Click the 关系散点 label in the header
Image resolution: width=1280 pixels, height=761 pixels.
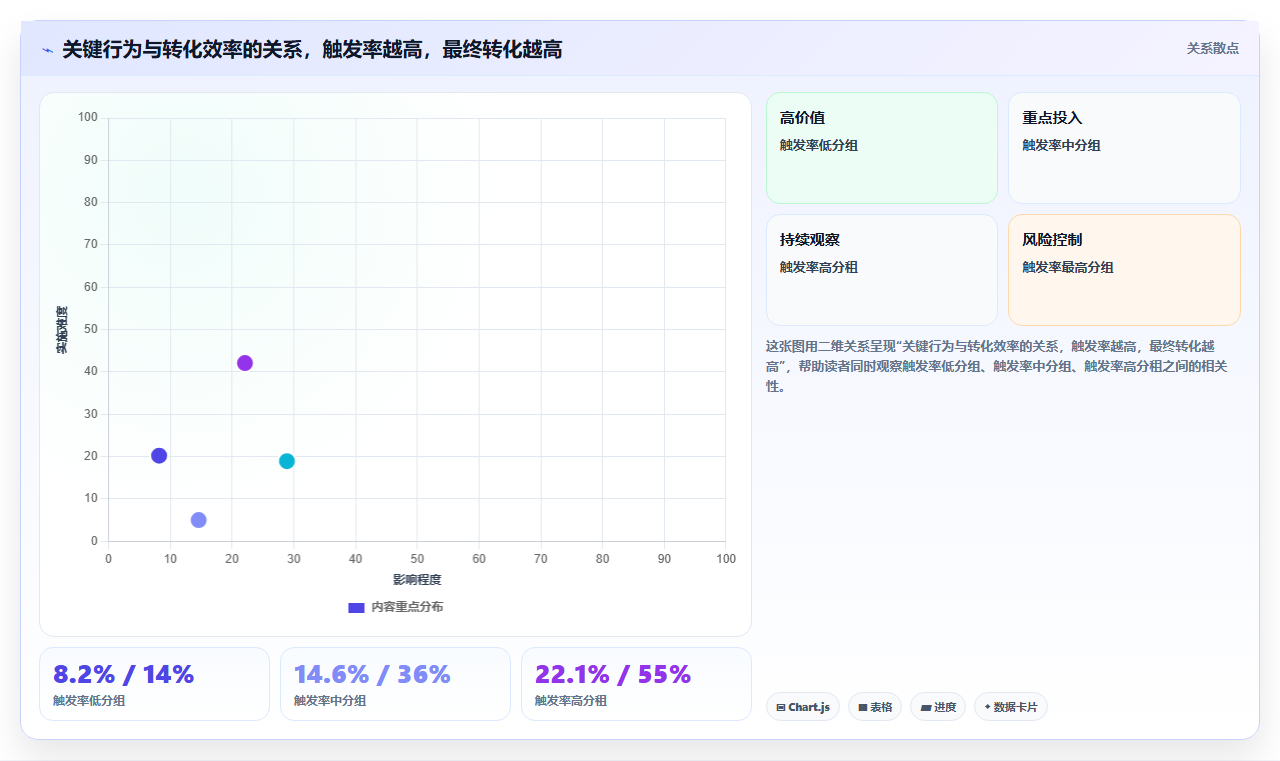coord(1212,48)
